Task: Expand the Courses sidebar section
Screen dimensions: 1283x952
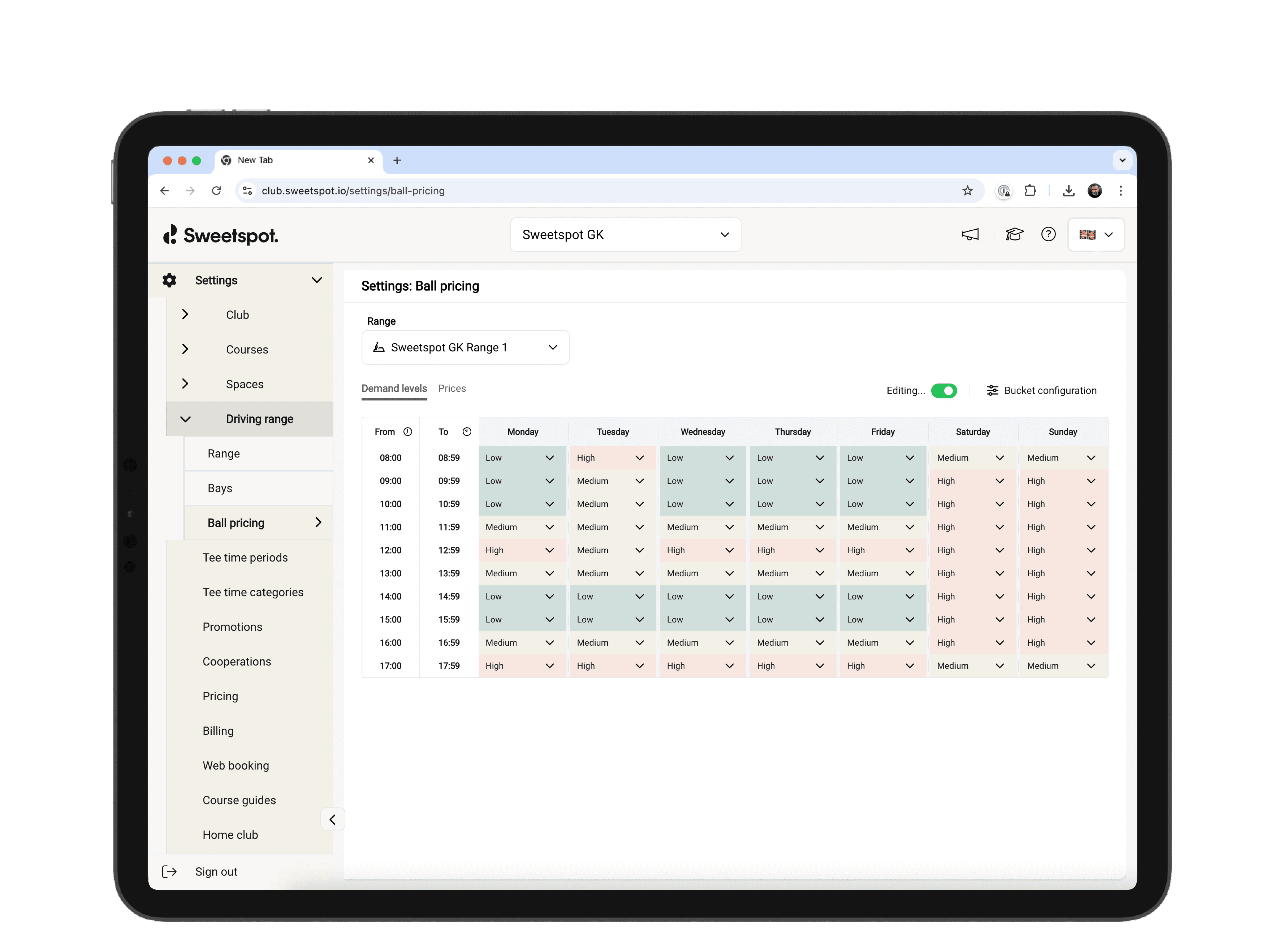Action: (185, 349)
